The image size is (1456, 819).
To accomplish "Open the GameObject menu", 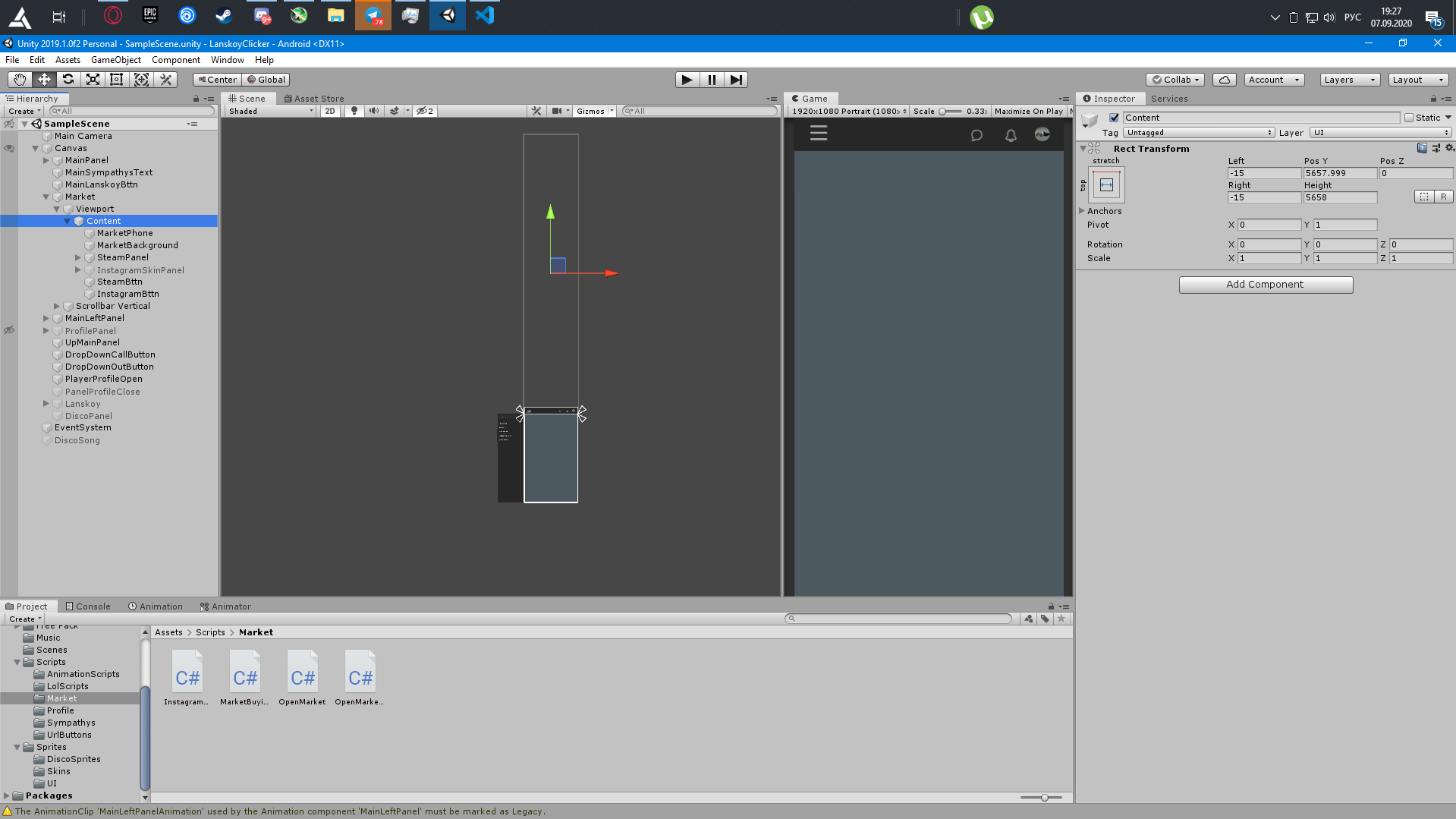I will (x=116, y=60).
